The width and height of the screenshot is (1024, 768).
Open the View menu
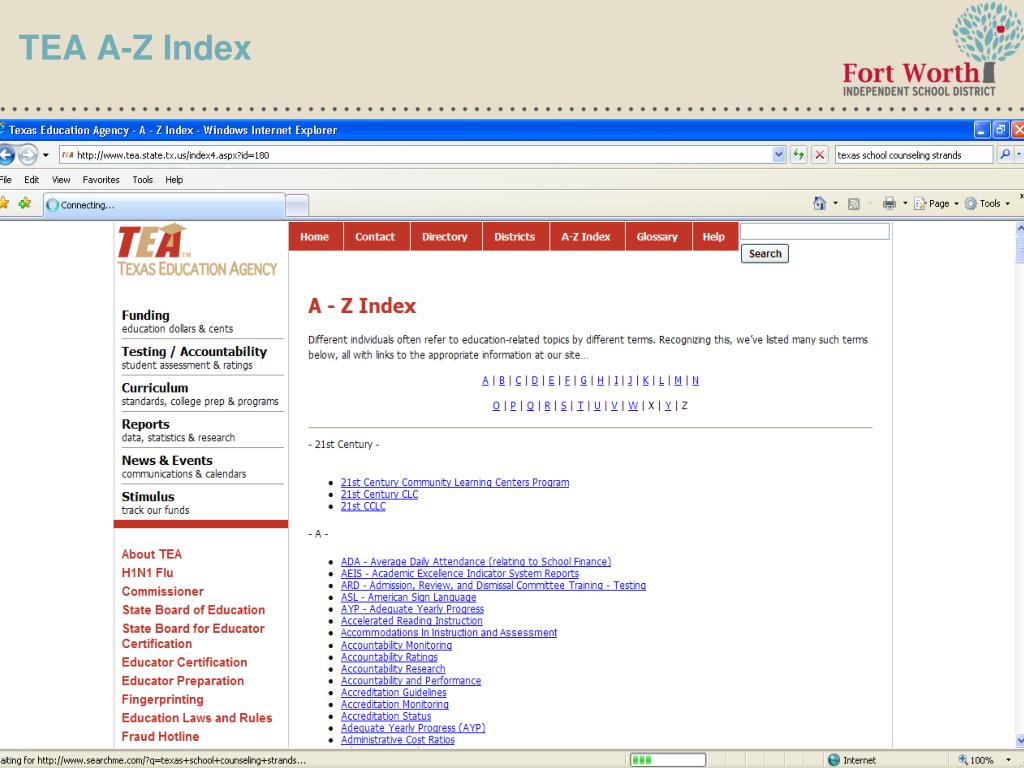pyautogui.click(x=61, y=180)
